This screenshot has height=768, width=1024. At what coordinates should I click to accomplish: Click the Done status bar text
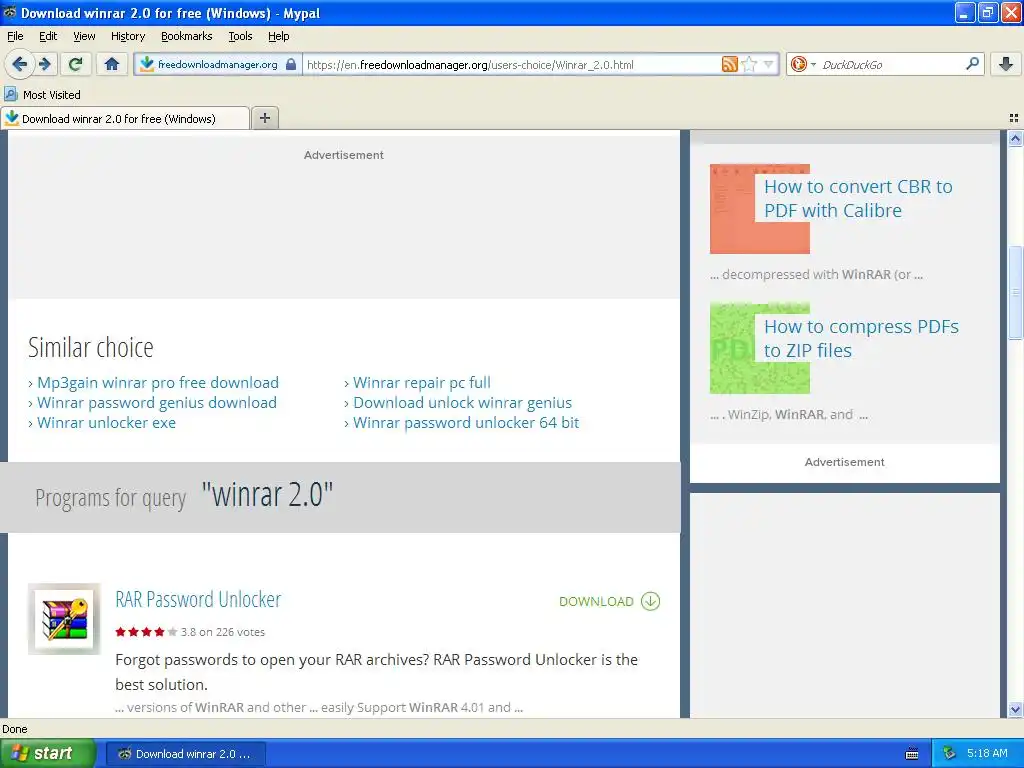pyautogui.click(x=14, y=729)
